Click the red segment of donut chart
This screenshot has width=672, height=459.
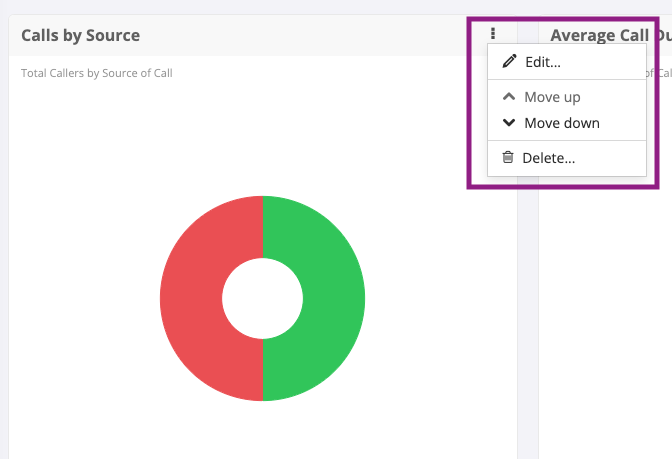(190, 298)
